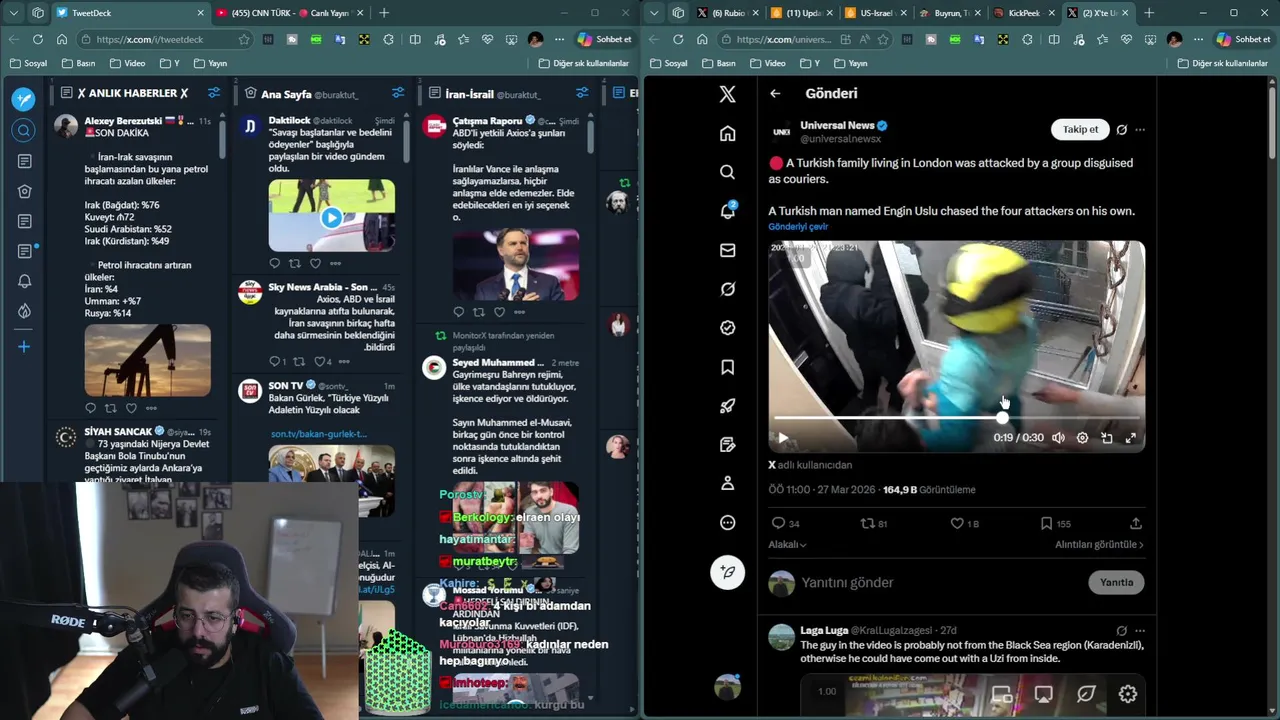
Task: Open Sosyal bookmarks folder in left browser
Action: click(x=28, y=63)
